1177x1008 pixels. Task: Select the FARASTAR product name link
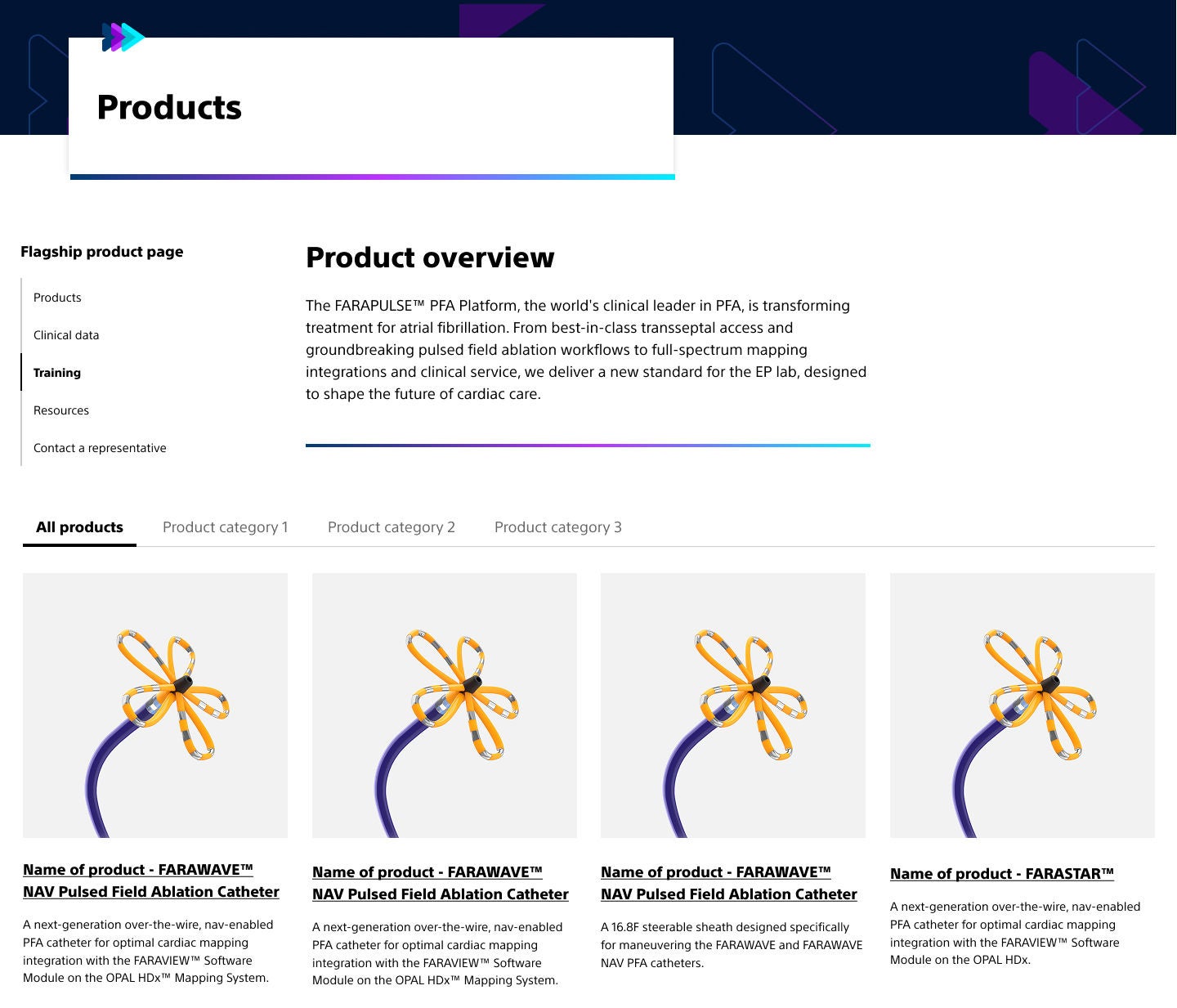coord(1001,873)
